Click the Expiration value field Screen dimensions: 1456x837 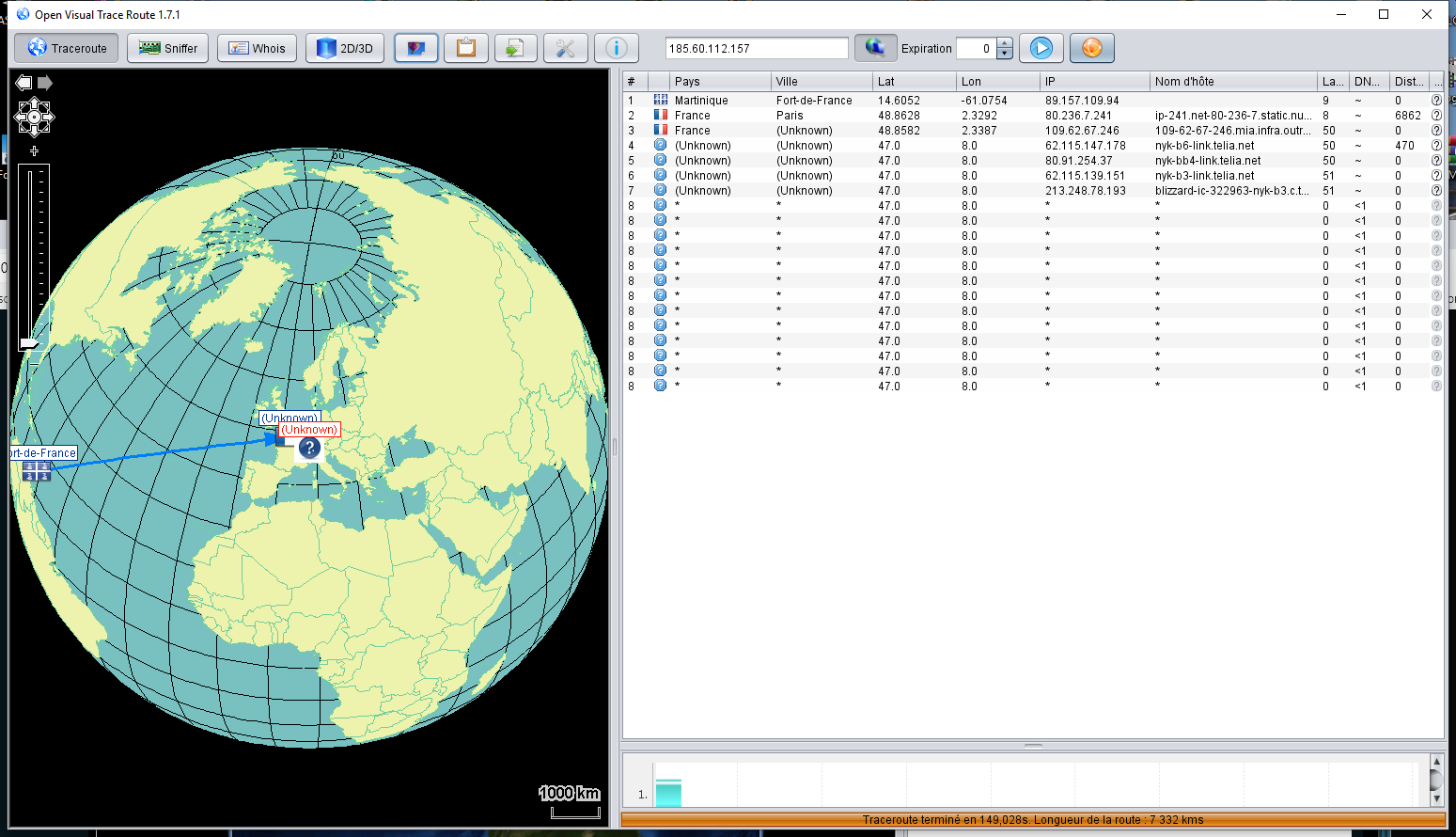[x=976, y=48]
